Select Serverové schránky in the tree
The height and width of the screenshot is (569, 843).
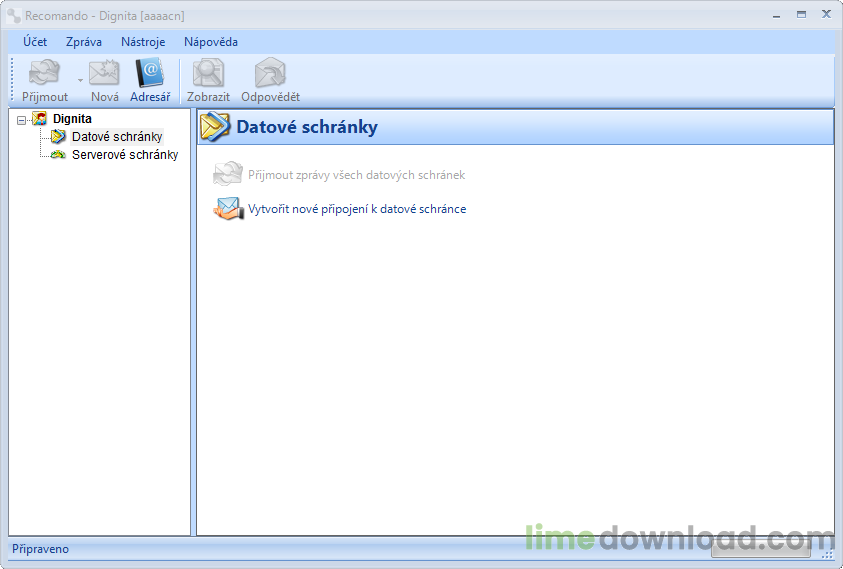125,155
